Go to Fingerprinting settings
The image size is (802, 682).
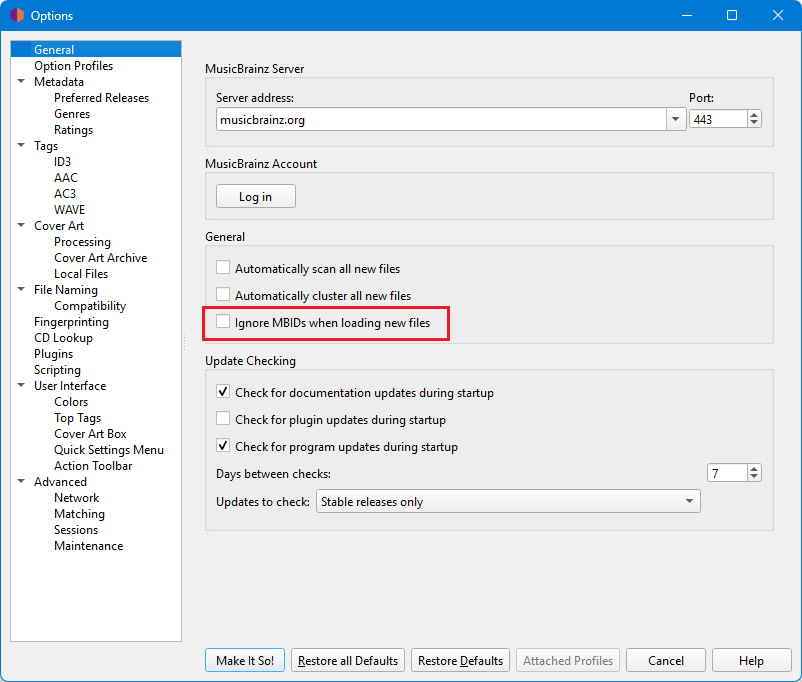[x=71, y=322]
